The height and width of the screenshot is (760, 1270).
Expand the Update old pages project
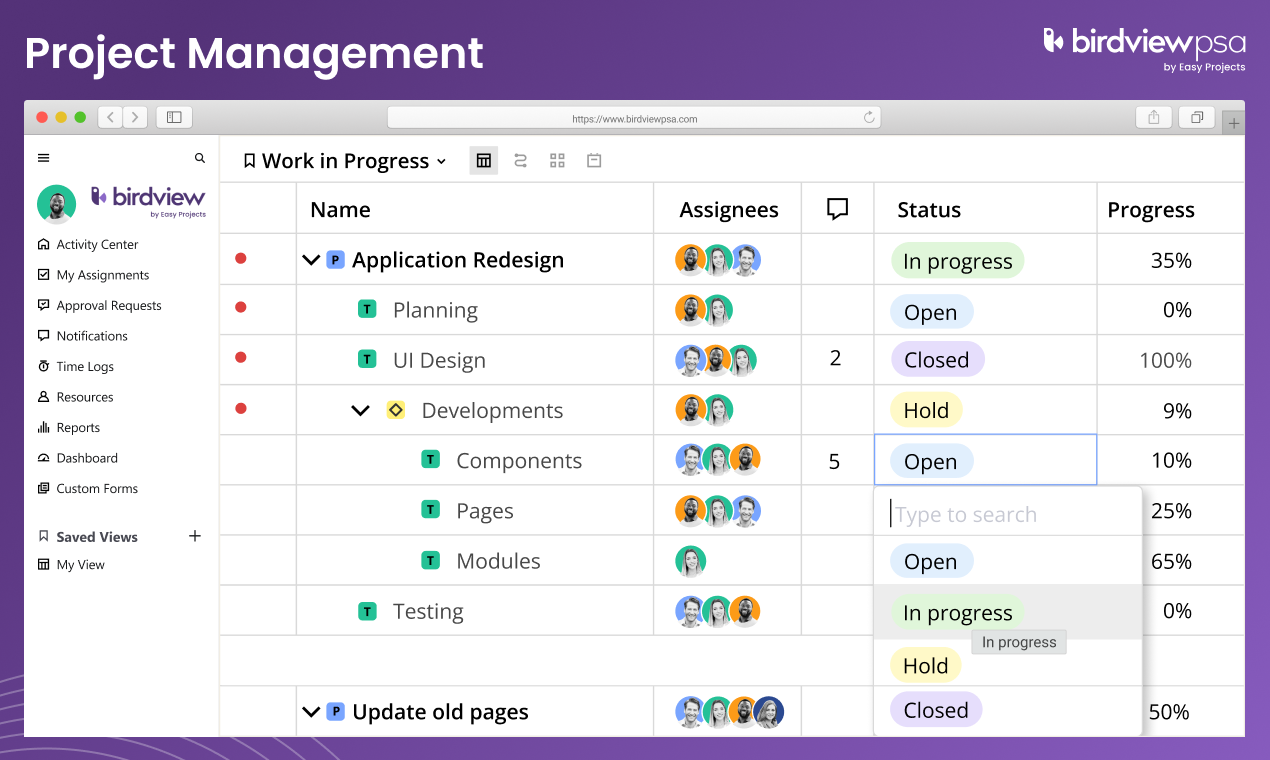click(311, 712)
